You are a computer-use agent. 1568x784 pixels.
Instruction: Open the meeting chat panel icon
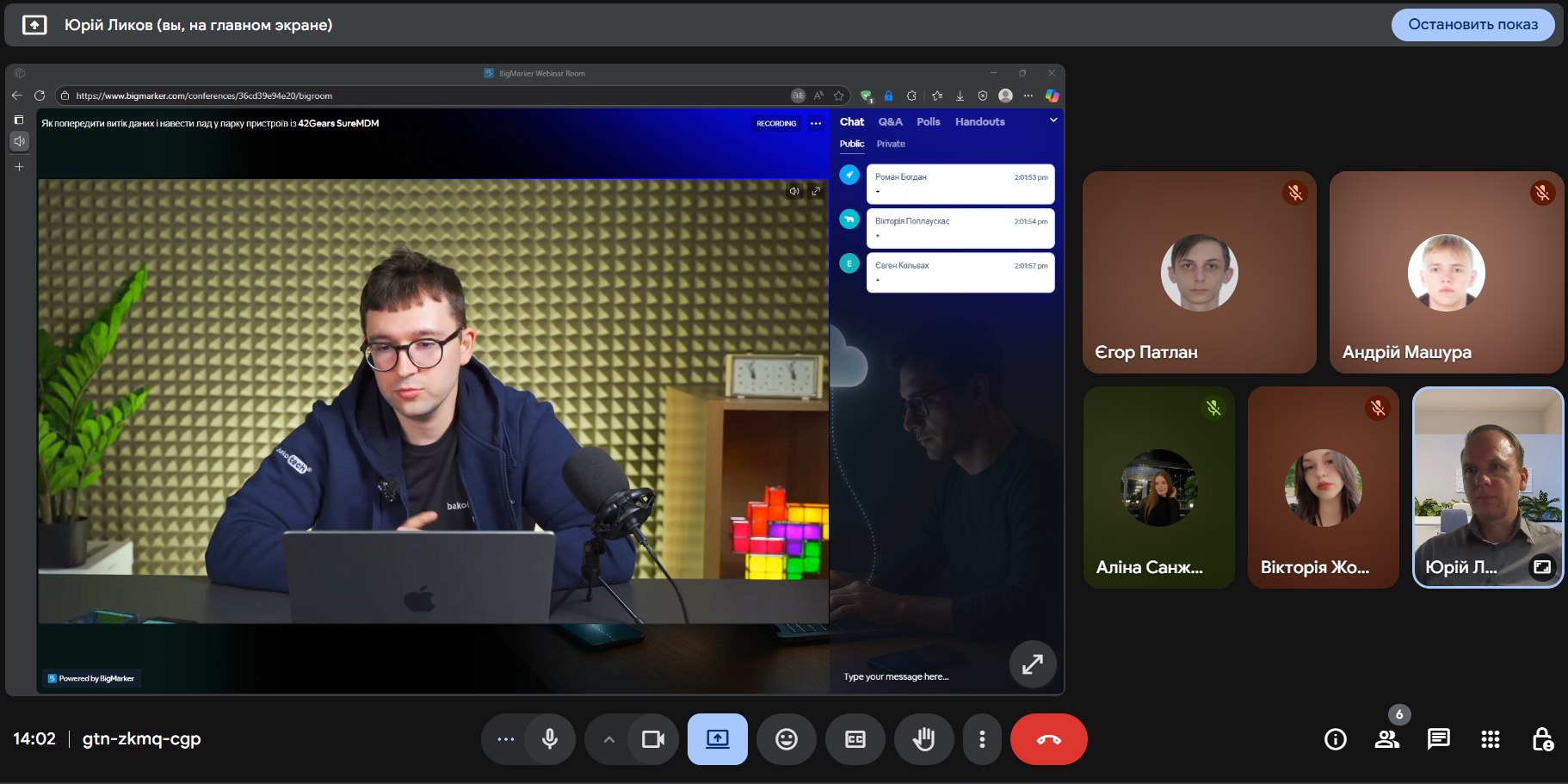1438,739
